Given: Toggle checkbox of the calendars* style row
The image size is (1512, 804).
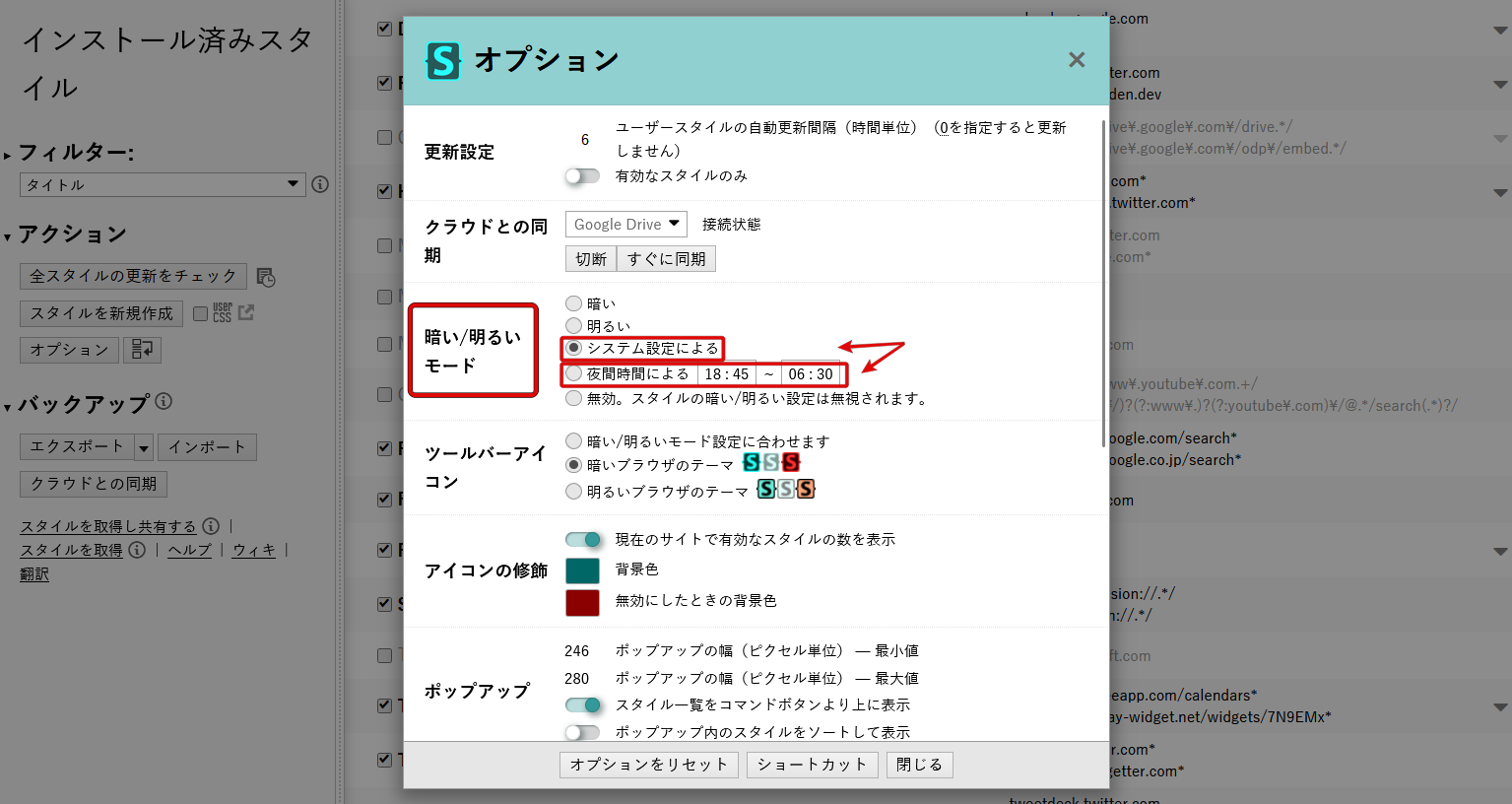Looking at the screenshot, I should coord(385,705).
